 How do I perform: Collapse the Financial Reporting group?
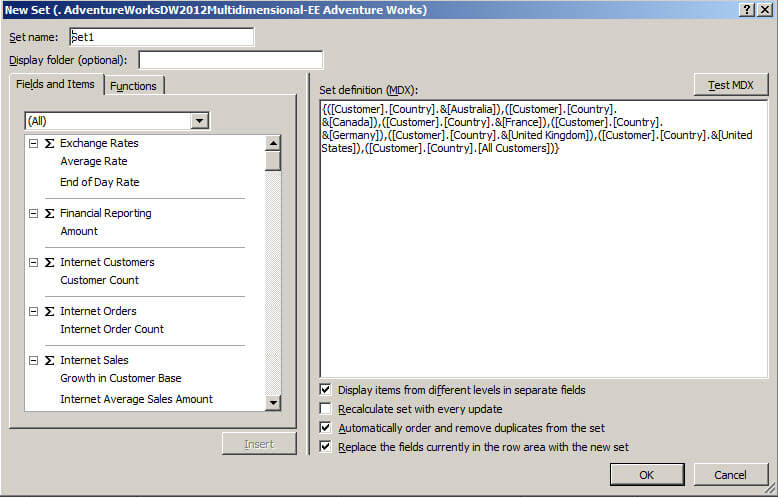[33, 213]
